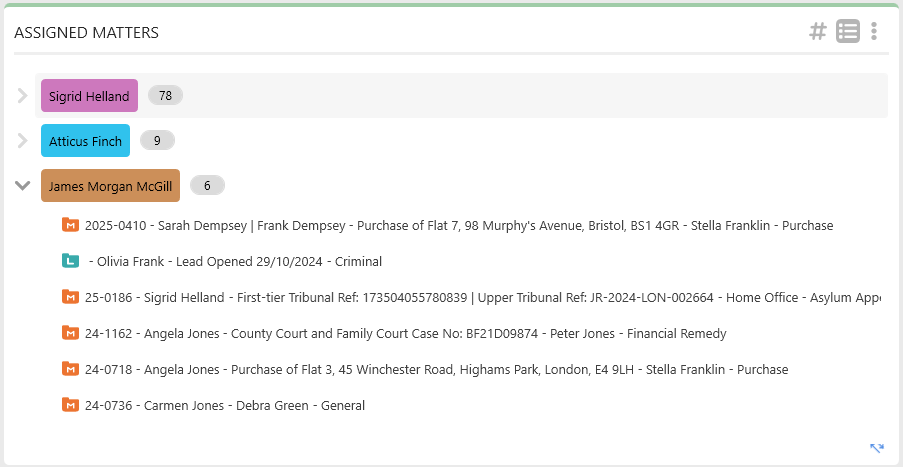
Task: Open matter 24-0736 Carmen Jones General
Action: [x=225, y=405]
